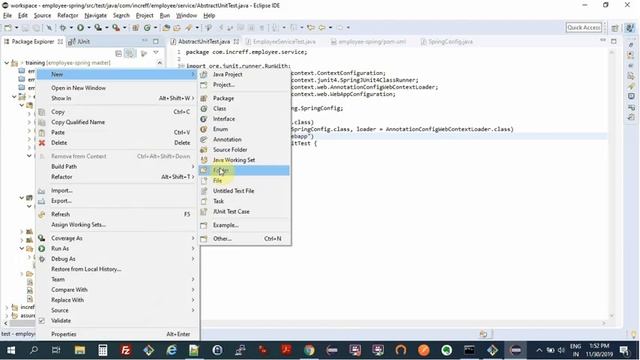640x360 pixels.
Task: Select File in the New submenu
Action: [x=244, y=180]
